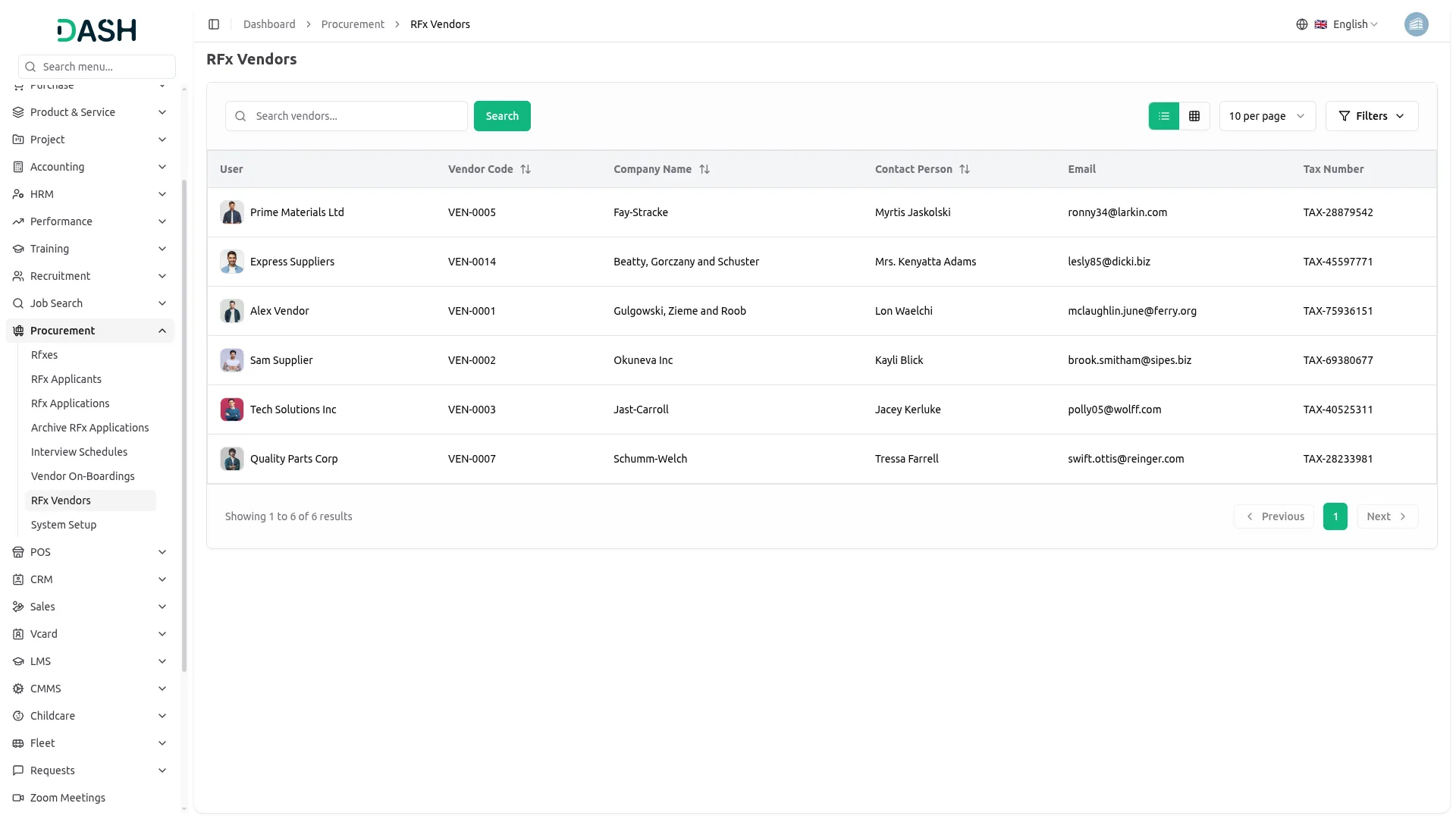The width and height of the screenshot is (1456, 819).
Task: Collapse the Procurement menu section
Action: tap(162, 331)
